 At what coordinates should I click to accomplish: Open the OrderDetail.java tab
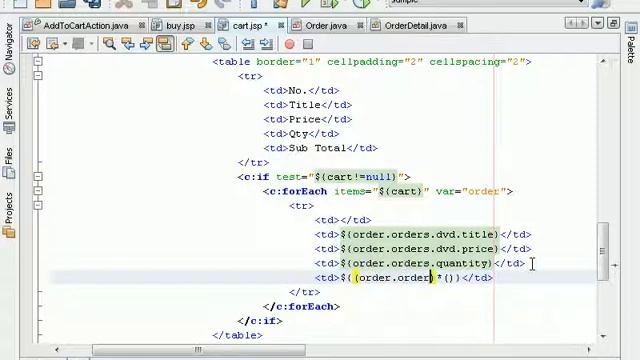coord(416,26)
